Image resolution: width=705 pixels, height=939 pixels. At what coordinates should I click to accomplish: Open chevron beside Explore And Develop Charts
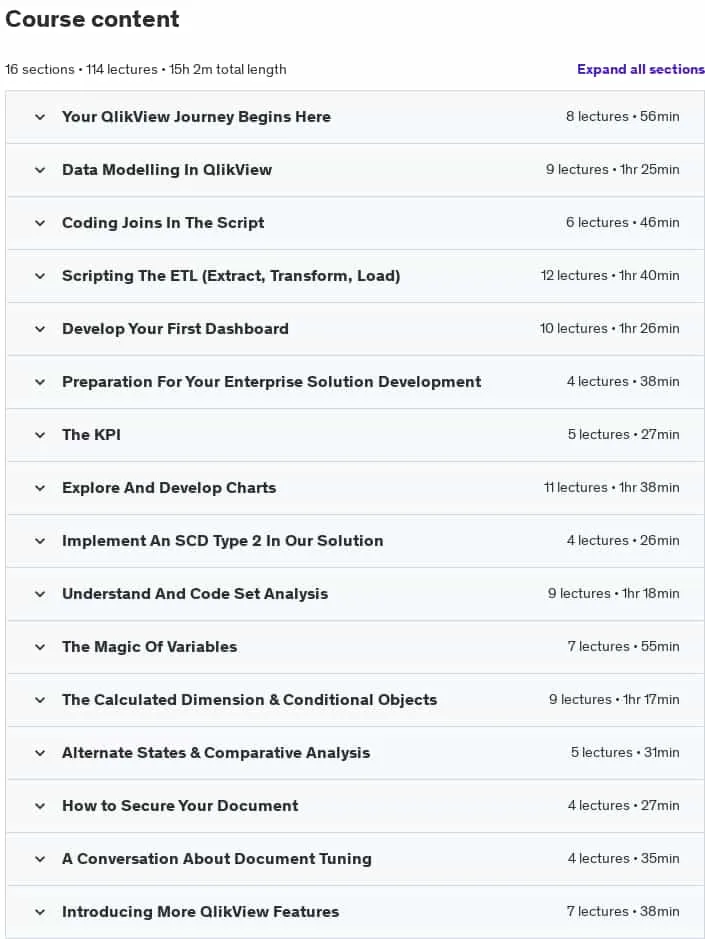[40, 488]
